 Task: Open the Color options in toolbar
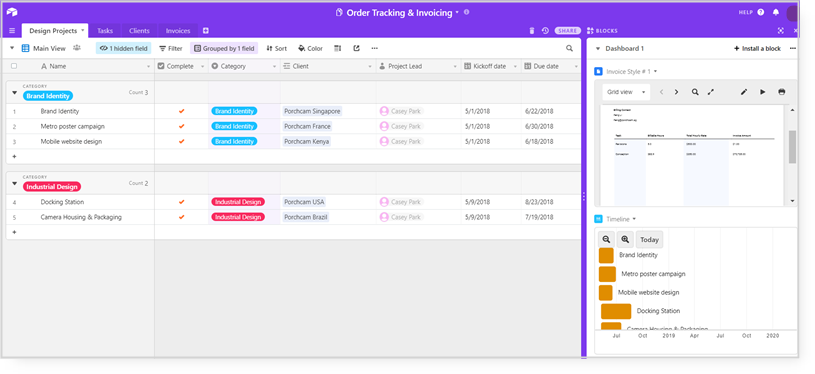point(310,48)
